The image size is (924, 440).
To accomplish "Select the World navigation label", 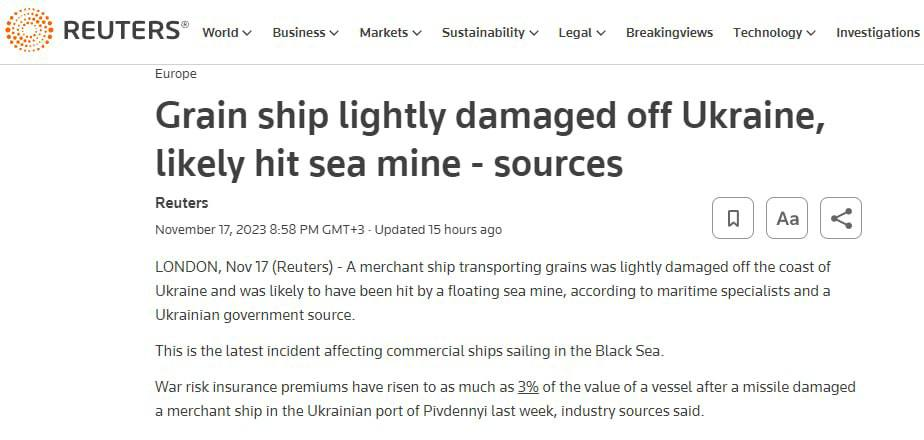I will click(220, 32).
